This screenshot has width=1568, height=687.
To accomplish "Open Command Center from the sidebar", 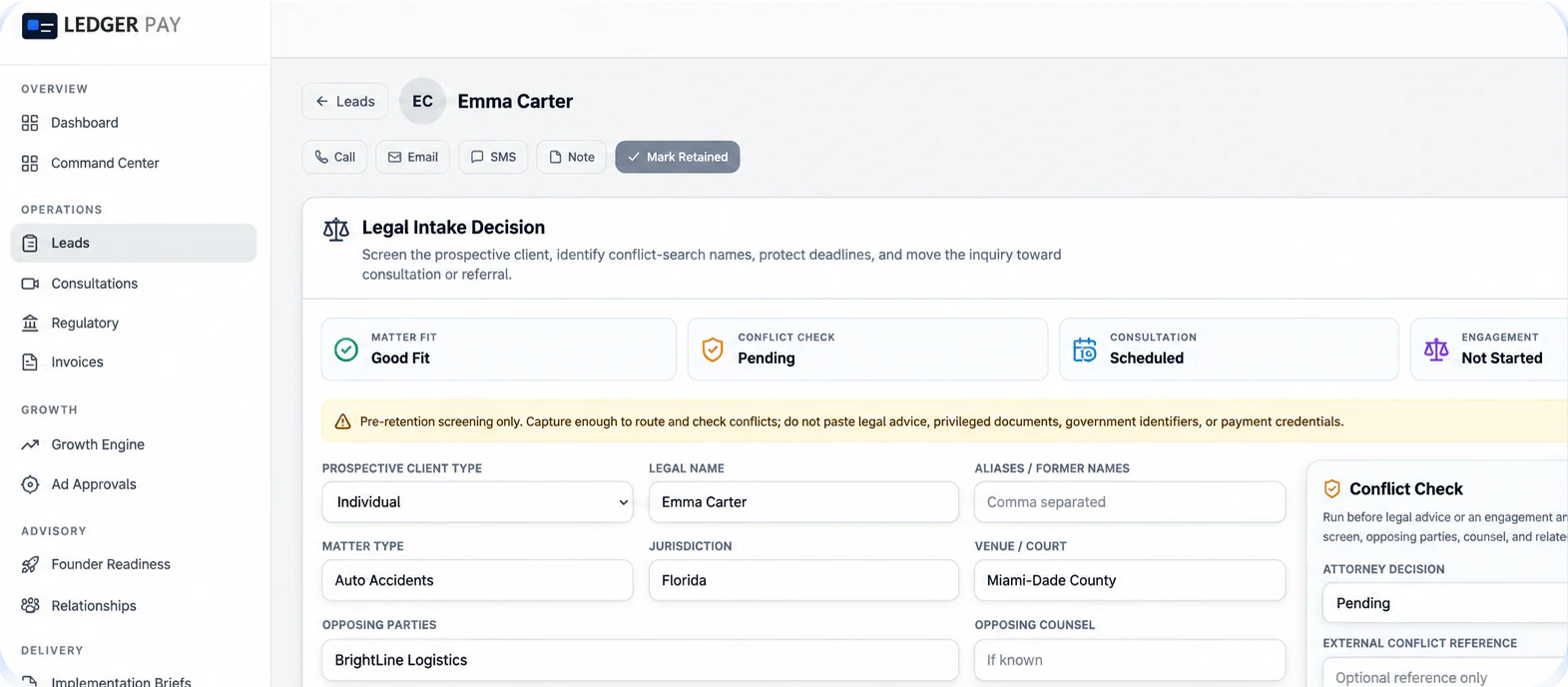I will pyautogui.click(x=134, y=163).
